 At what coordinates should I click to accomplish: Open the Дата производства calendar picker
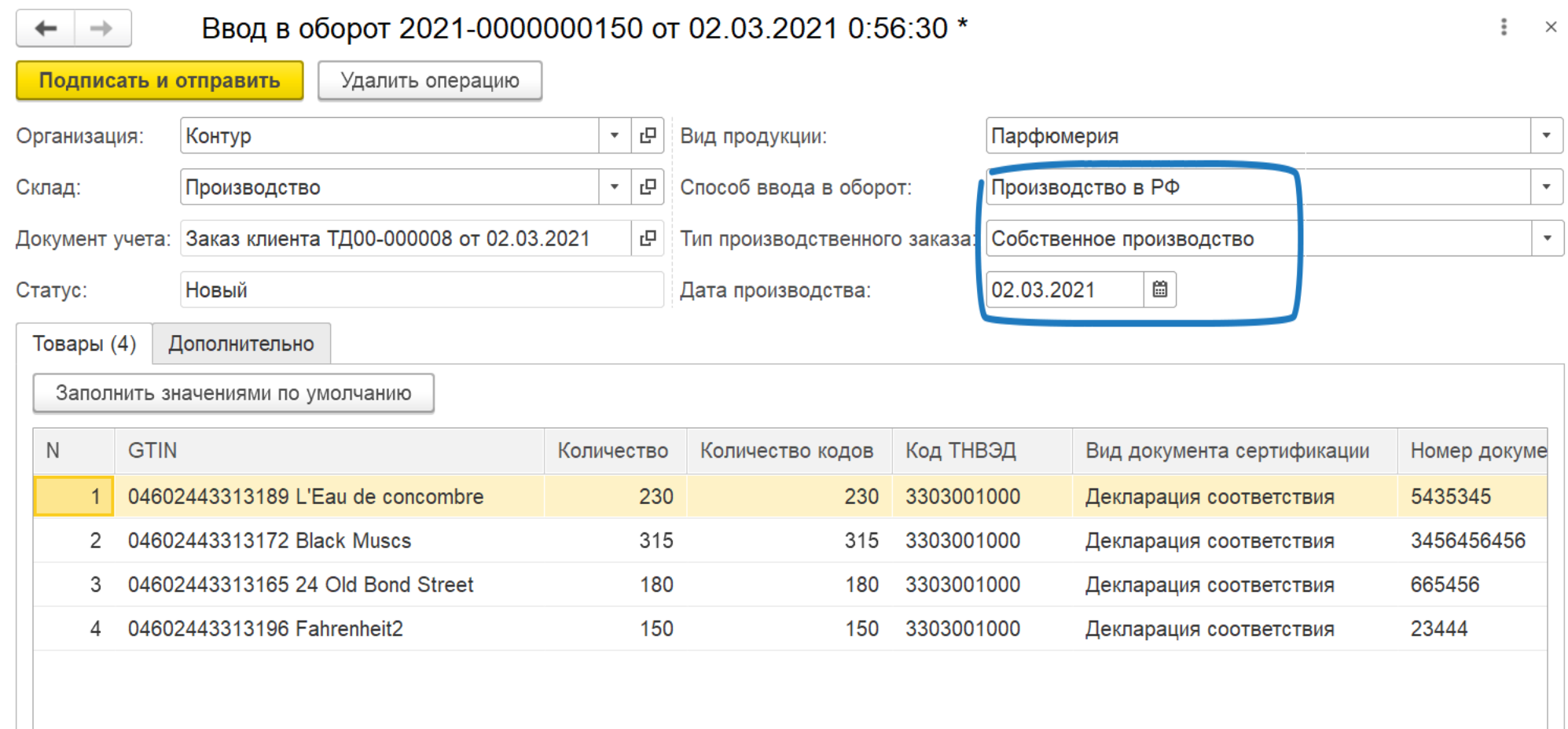tap(1159, 289)
